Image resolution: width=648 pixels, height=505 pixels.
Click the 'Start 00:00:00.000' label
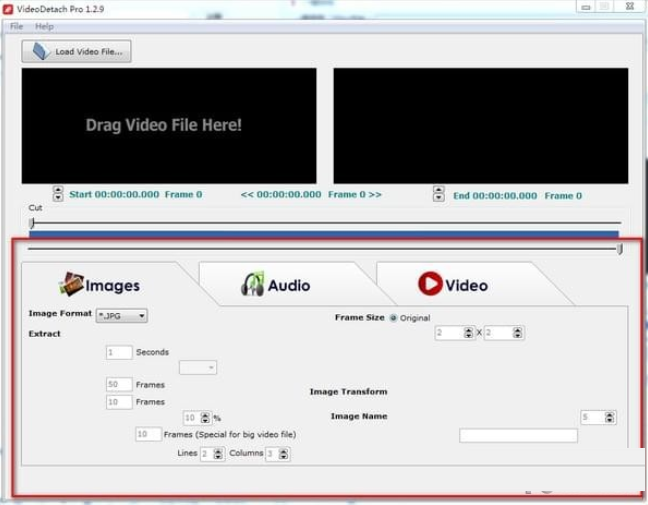[x=114, y=194]
